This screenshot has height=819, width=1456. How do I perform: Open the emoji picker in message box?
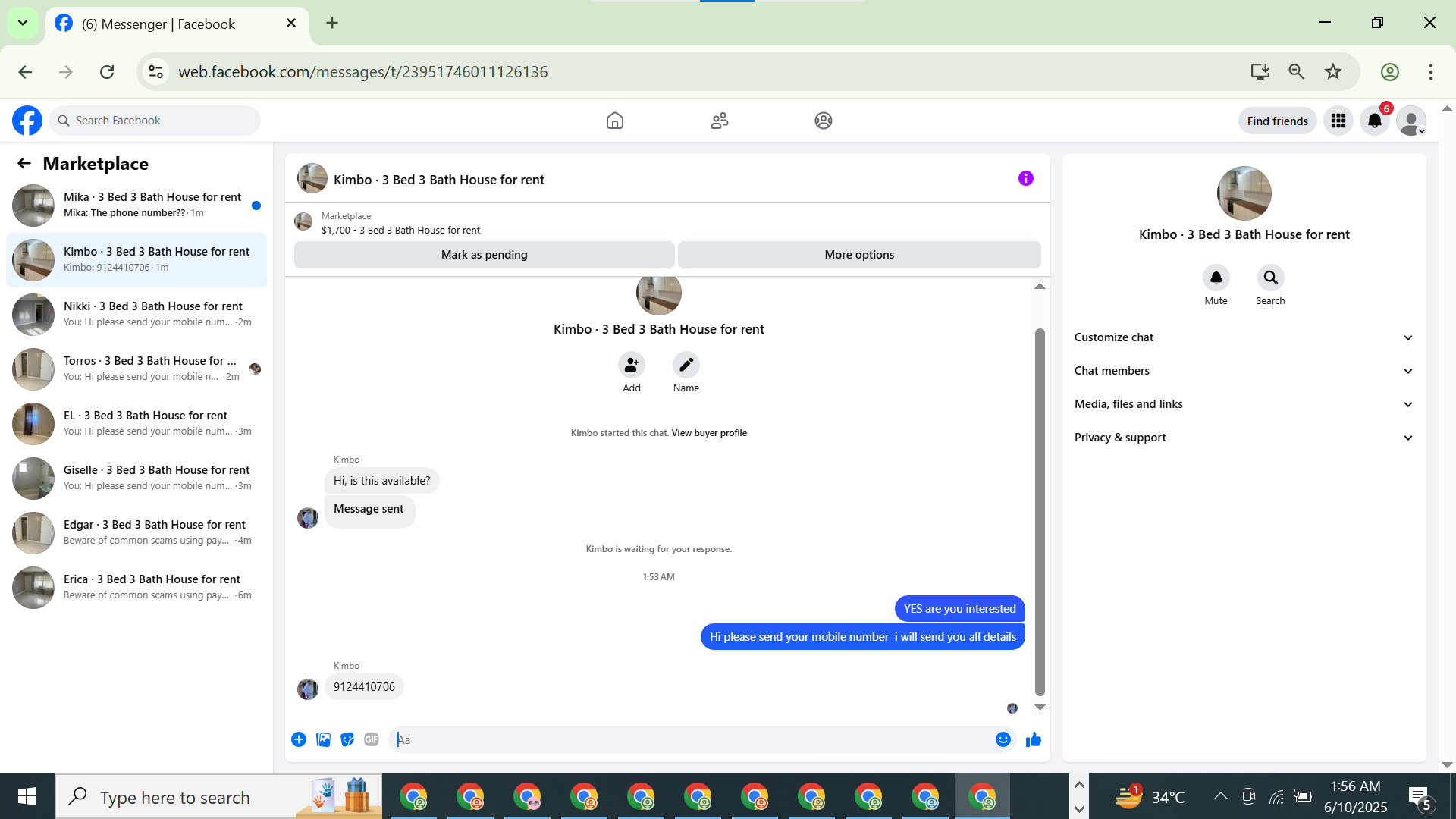tap(1003, 739)
